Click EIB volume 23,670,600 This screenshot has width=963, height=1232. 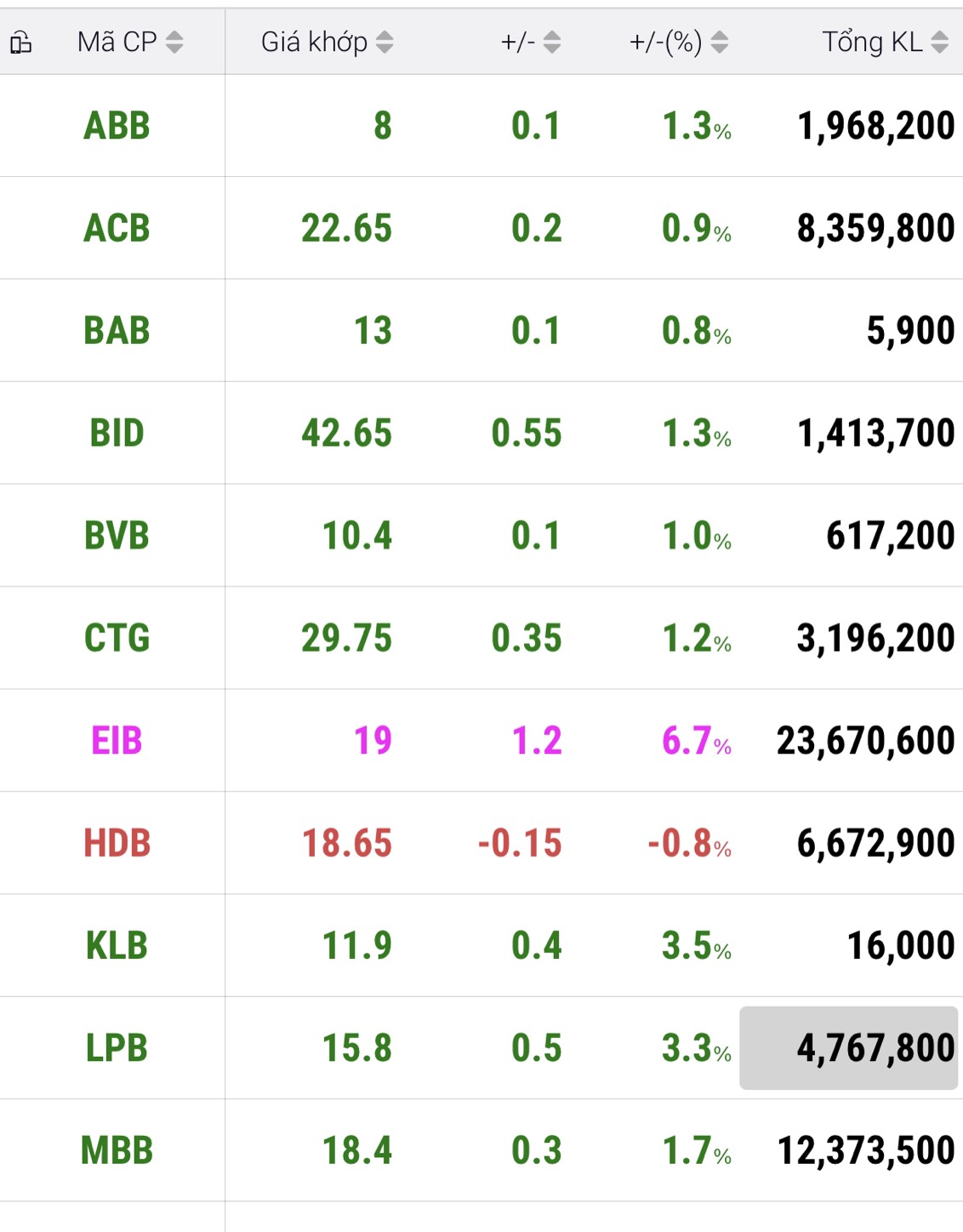865,741
